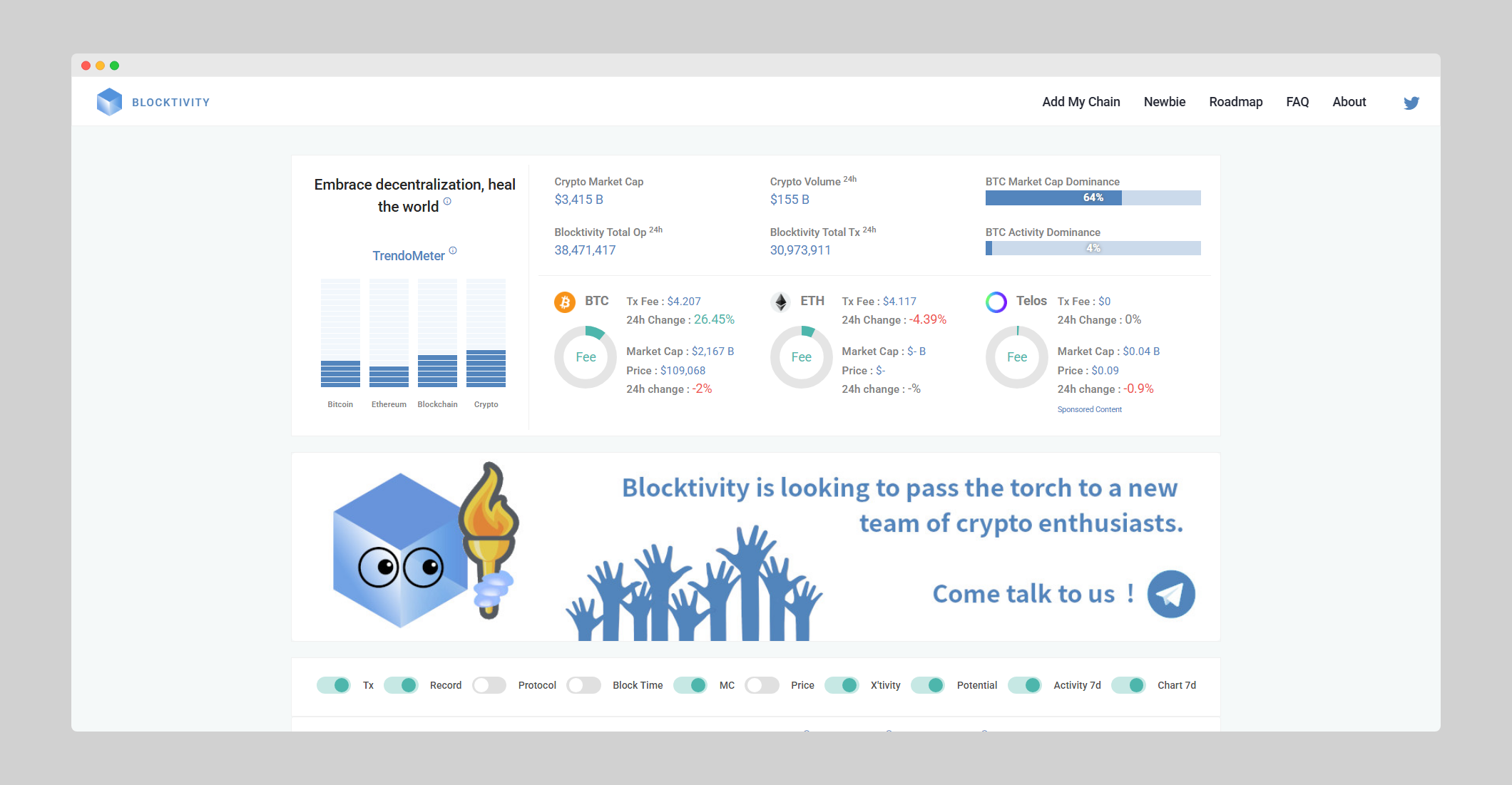Toggle the X'tivity column switch

coord(842,685)
